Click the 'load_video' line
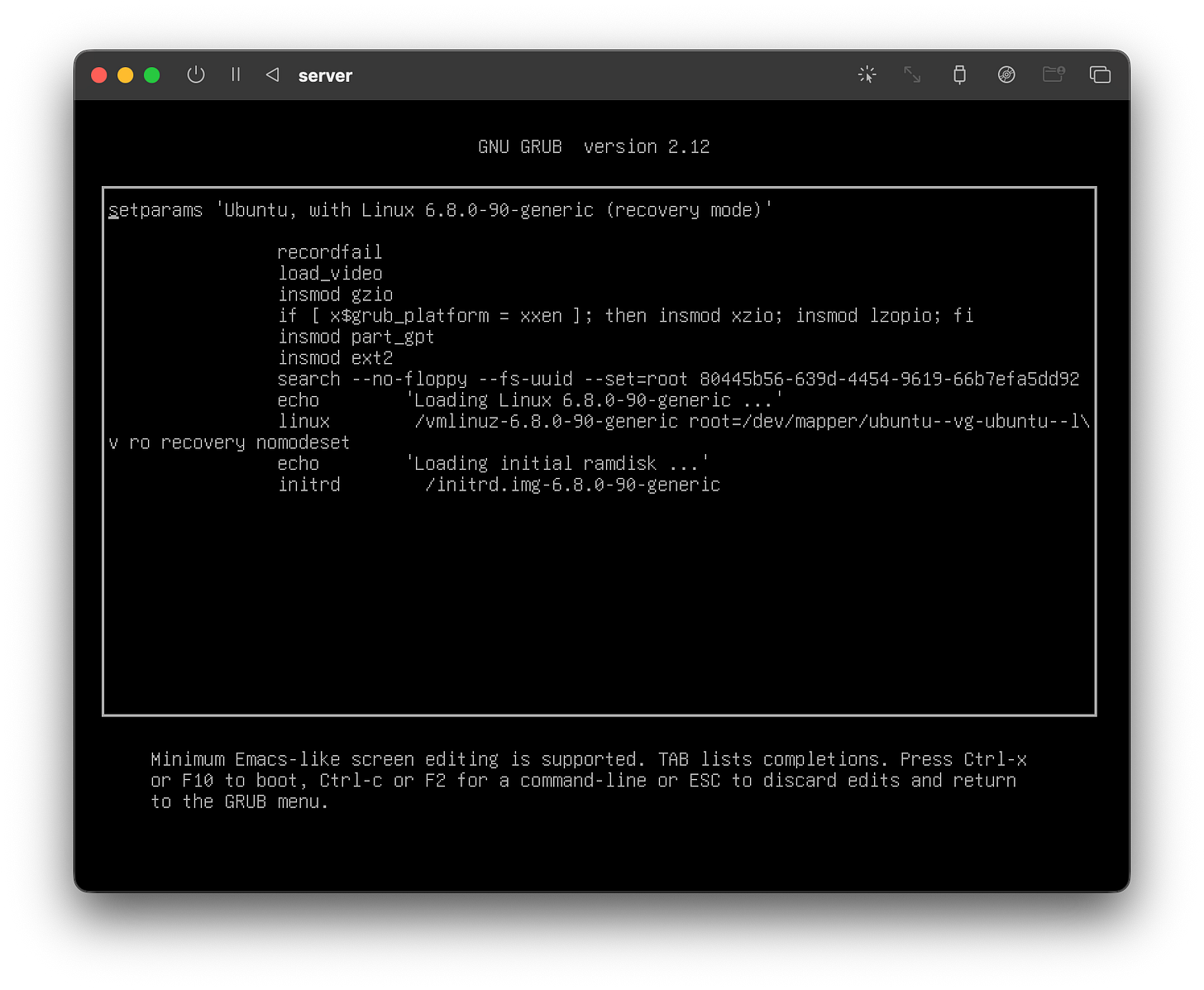The height and width of the screenshot is (990, 1204). [x=330, y=274]
